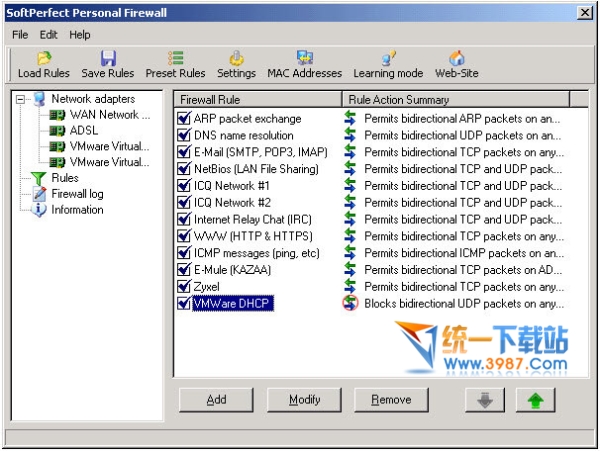Select the Zyxel rule name

pos(207,287)
